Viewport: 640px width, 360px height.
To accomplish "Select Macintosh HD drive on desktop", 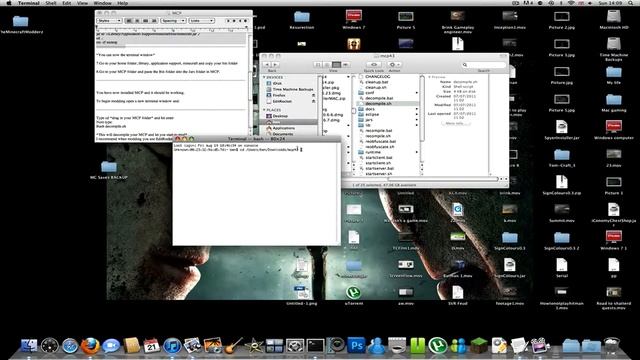I will click(613, 20).
